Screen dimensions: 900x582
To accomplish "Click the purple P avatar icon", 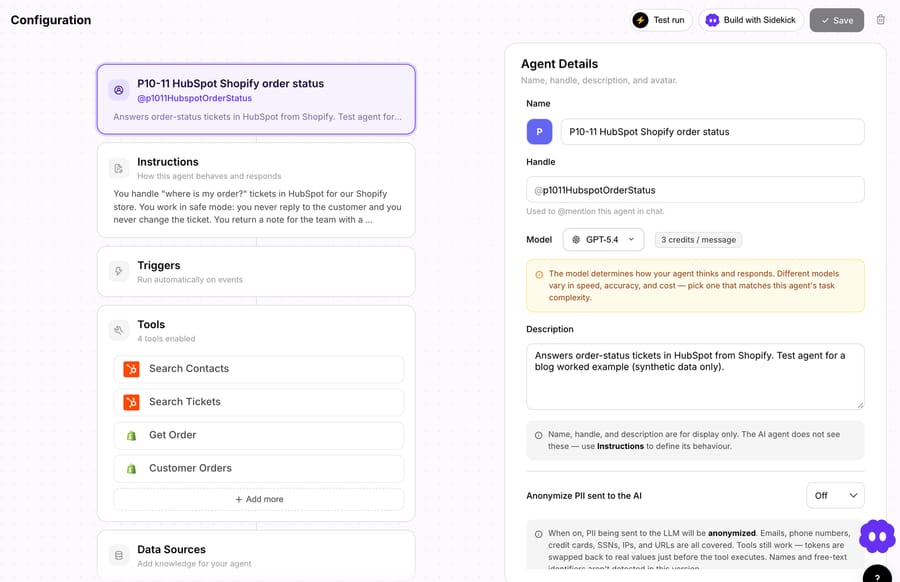I will (539, 131).
